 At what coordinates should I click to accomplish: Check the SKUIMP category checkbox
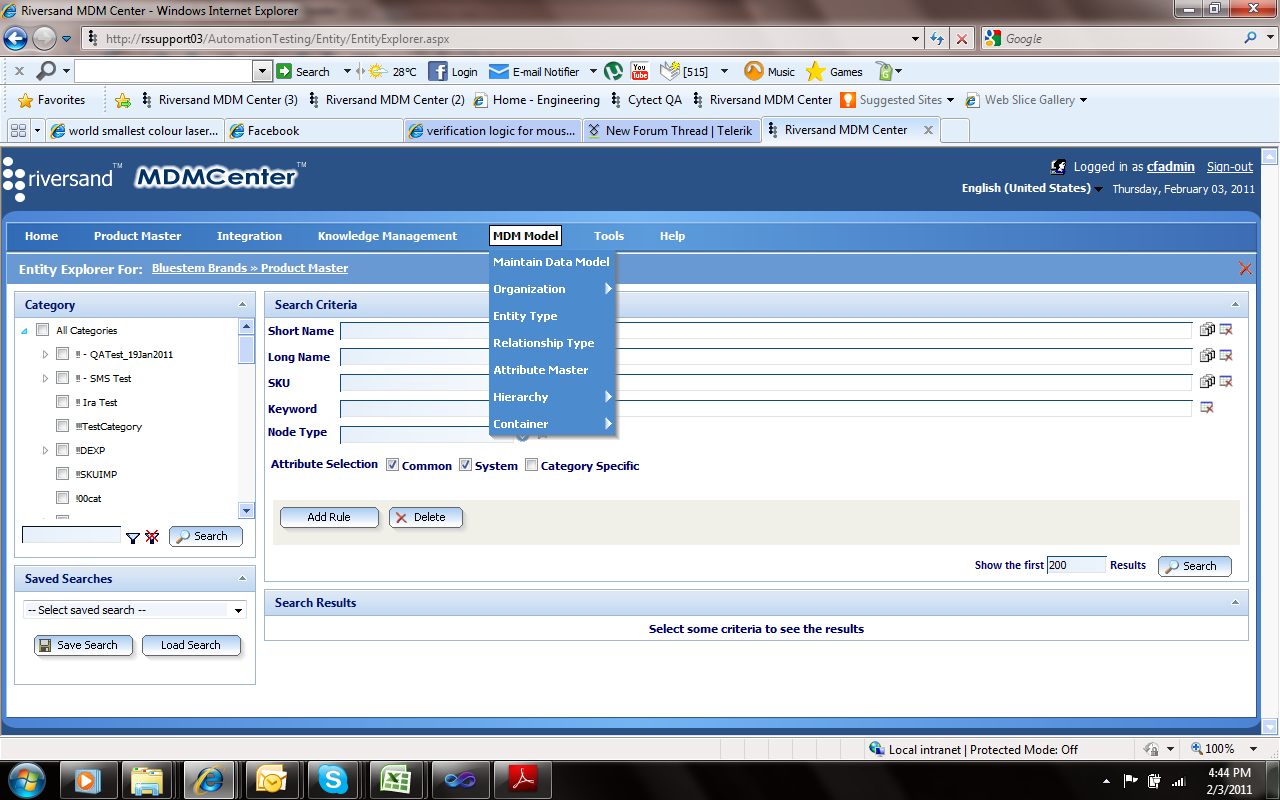click(63, 474)
